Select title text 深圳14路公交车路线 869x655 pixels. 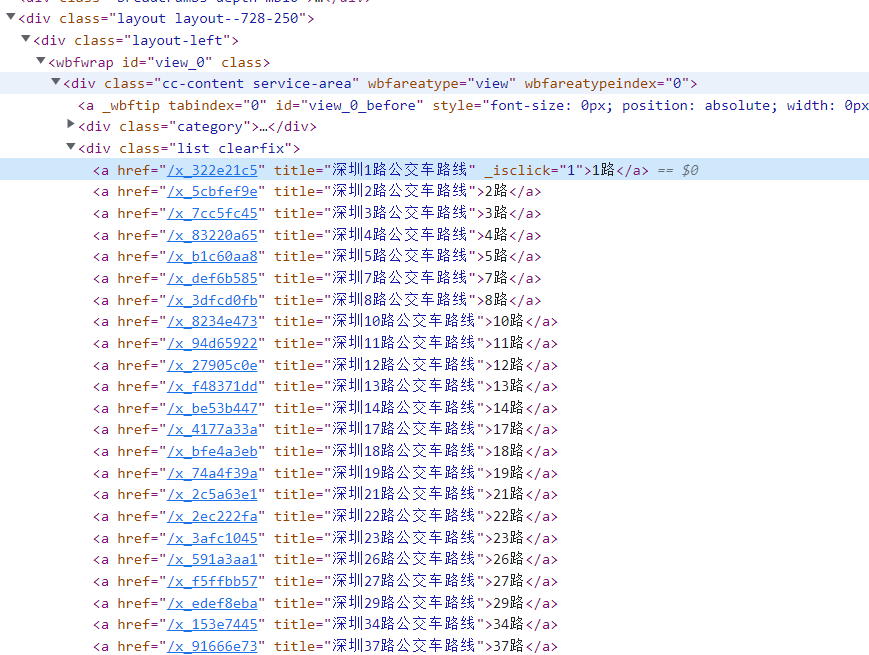point(403,408)
